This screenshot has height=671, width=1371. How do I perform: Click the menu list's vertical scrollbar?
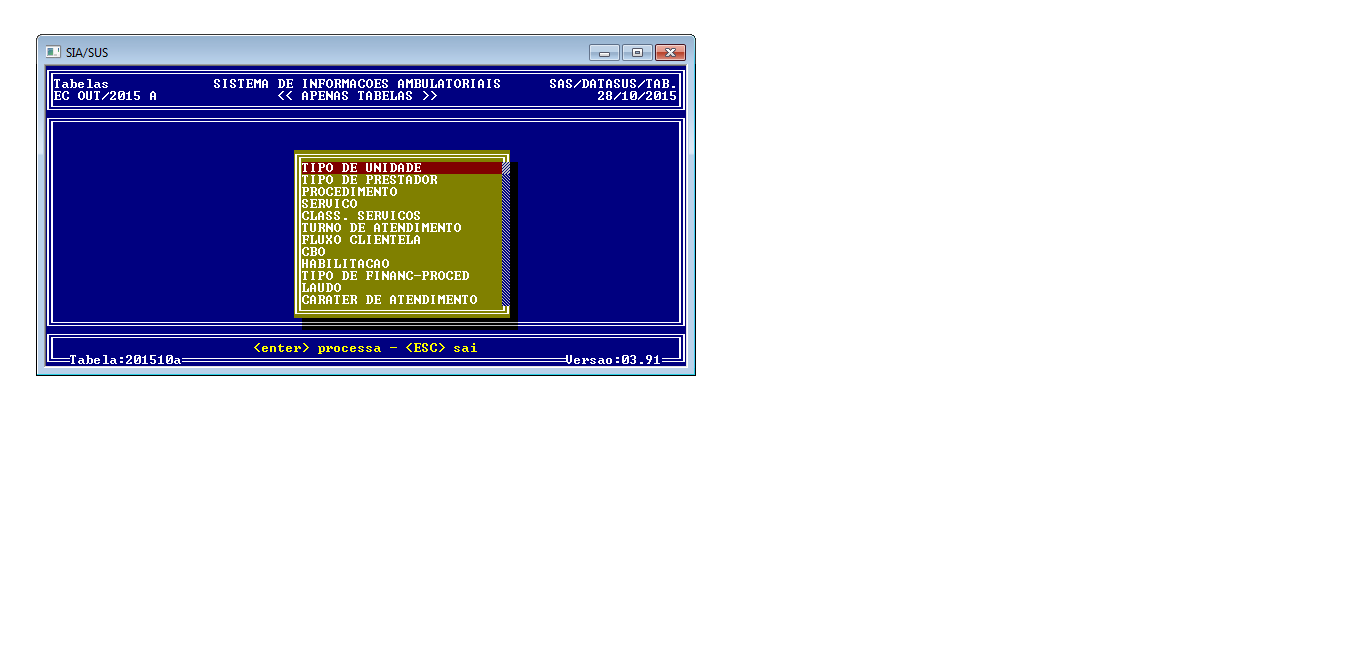pyautogui.click(x=506, y=235)
